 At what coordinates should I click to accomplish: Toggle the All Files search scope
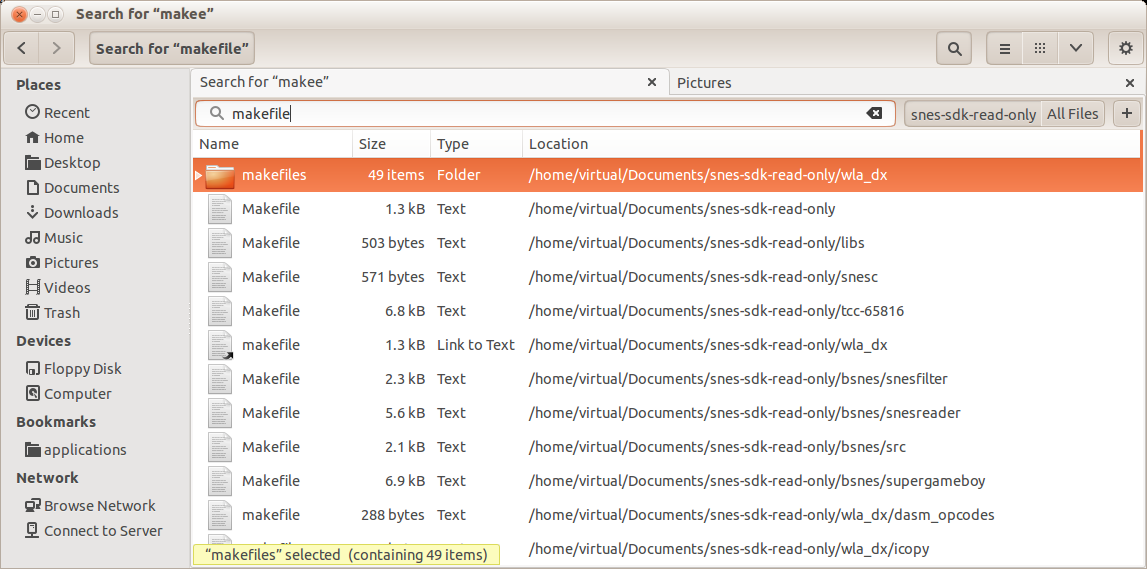[x=1072, y=114]
